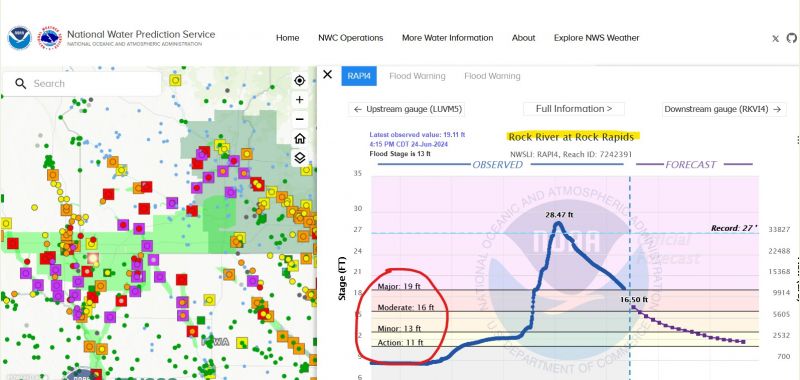Select the RAPI4 tab

(x=359, y=76)
